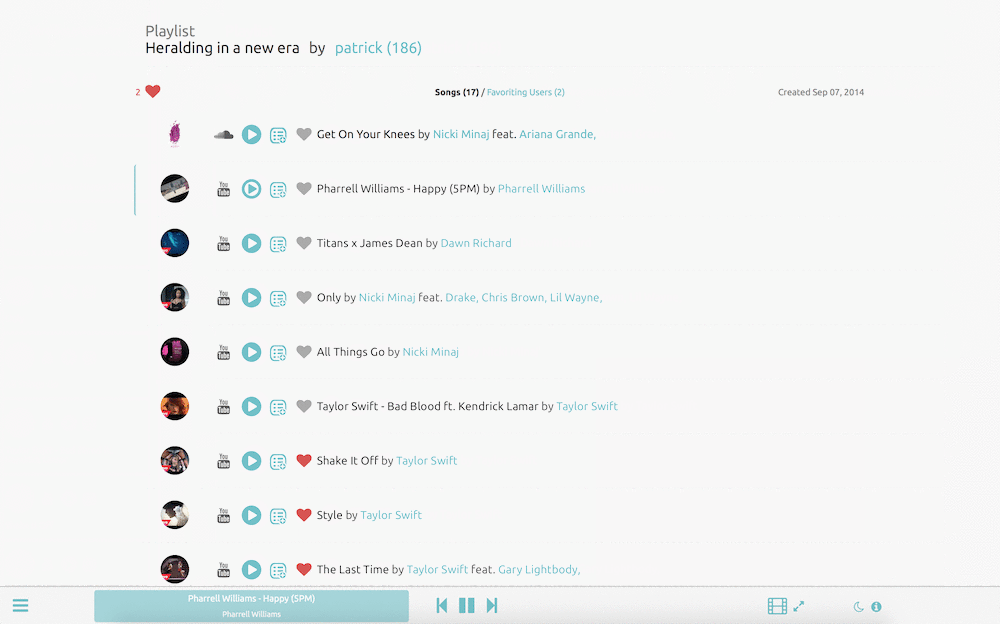The height and width of the screenshot is (624, 1000).
Task: Open YouTube source for Only
Action: click(x=223, y=298)
